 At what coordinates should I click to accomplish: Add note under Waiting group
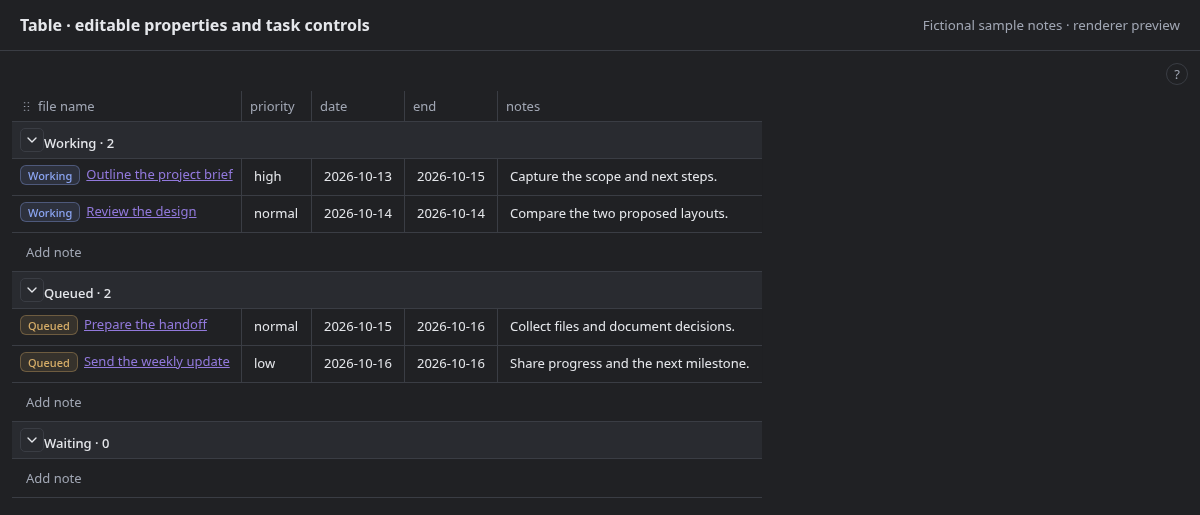[54, 478]
